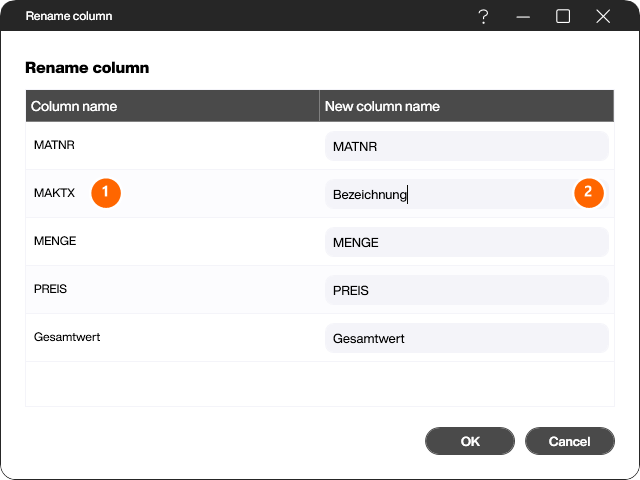Edit the new name field for PREIS
Image resolution: width=640 pixels, height=480 pixels.
point(467,290)
